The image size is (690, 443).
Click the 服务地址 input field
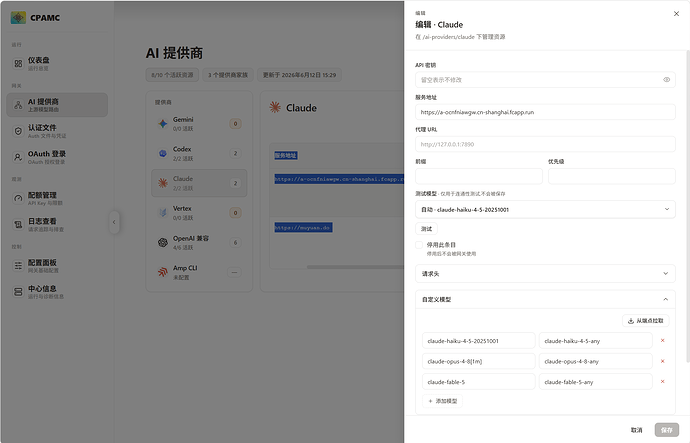click(545, 112)
